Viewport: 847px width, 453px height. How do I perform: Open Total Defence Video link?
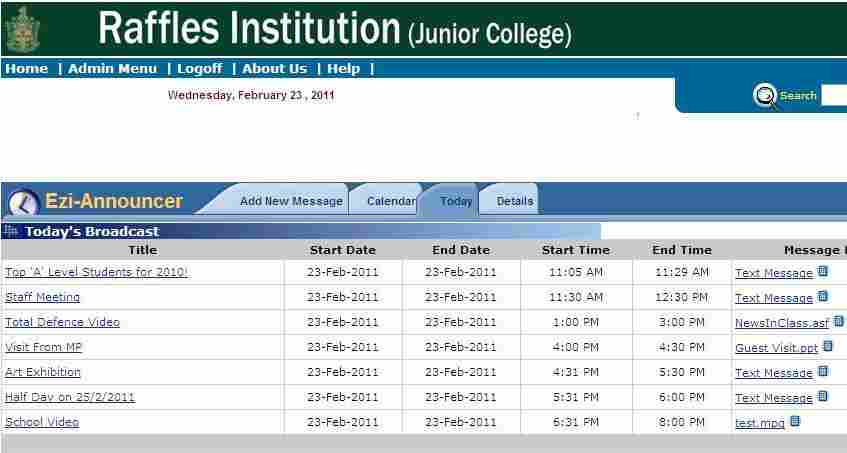click(63, 322)
